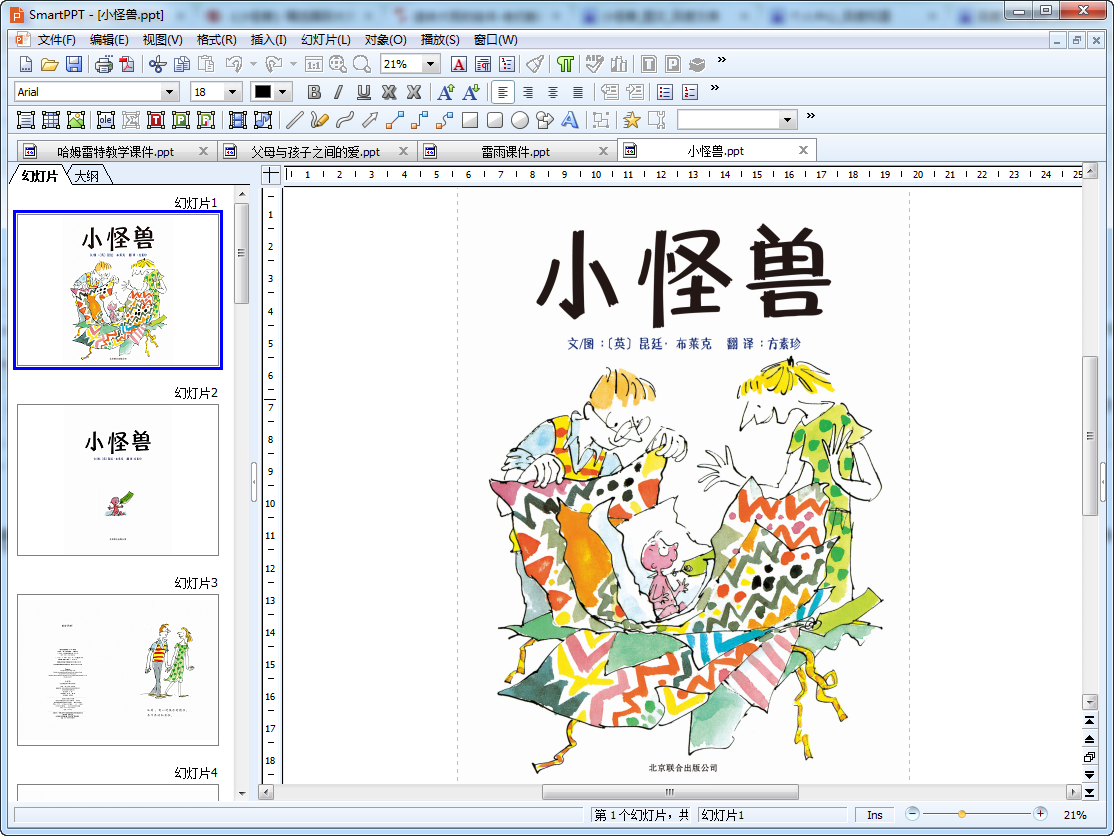The height and width of the screenshot is (836, 1114).
Task: Show formatting marks with green pilcrow icon
Action: (565, 65)
